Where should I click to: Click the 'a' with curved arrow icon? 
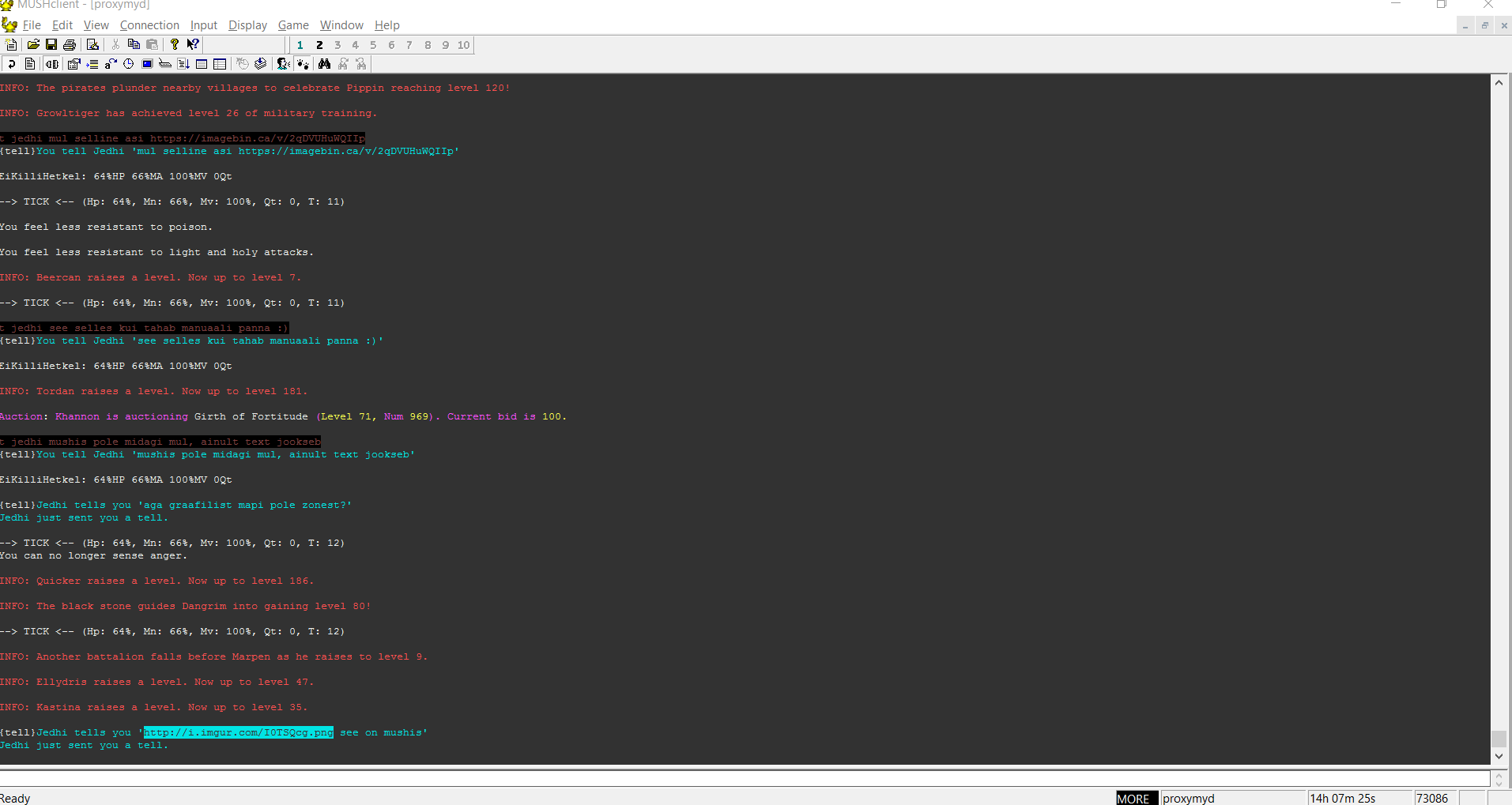111,64
